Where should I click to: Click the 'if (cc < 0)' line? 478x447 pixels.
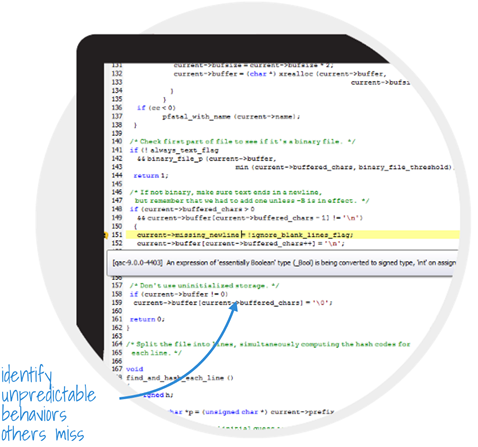coord(156,108)
